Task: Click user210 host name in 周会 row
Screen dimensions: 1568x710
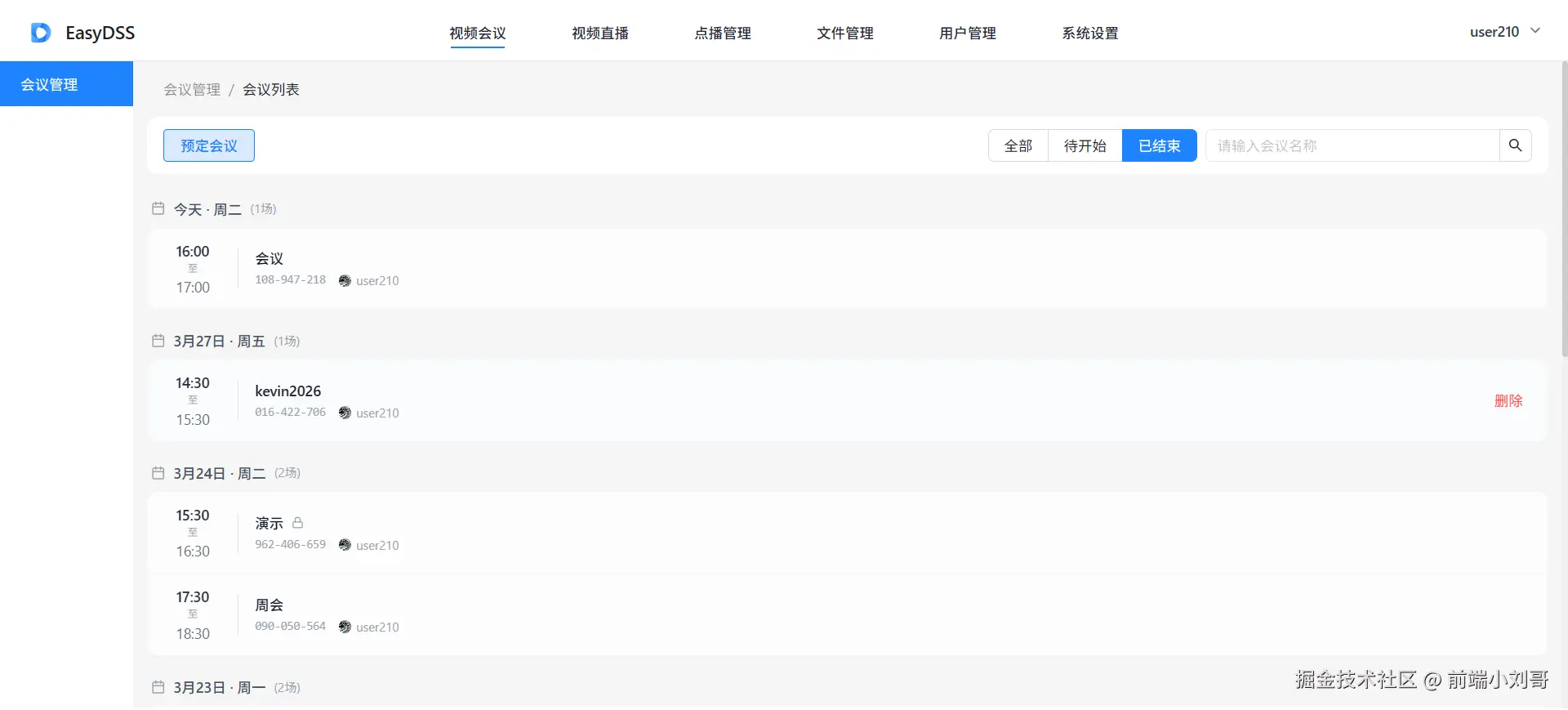Action: 377,627
